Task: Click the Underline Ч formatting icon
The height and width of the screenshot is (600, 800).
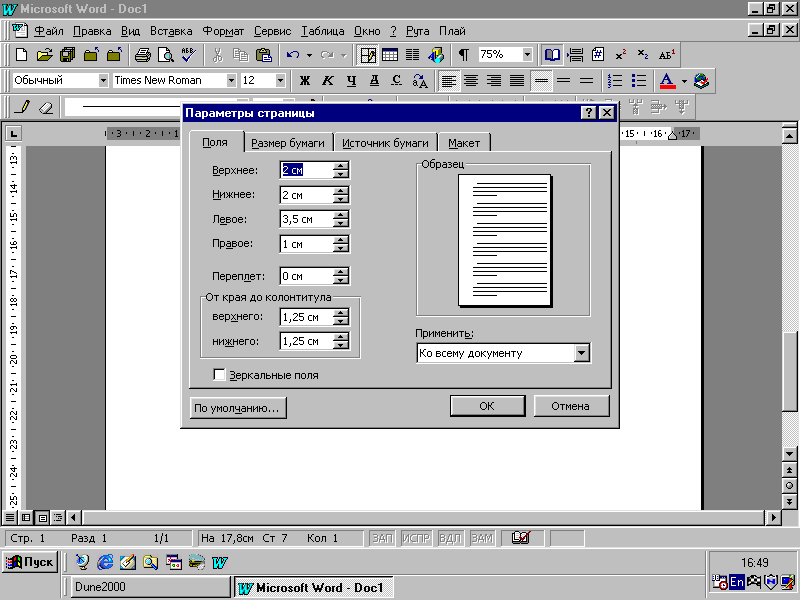Action: click(x=350, y=81)
